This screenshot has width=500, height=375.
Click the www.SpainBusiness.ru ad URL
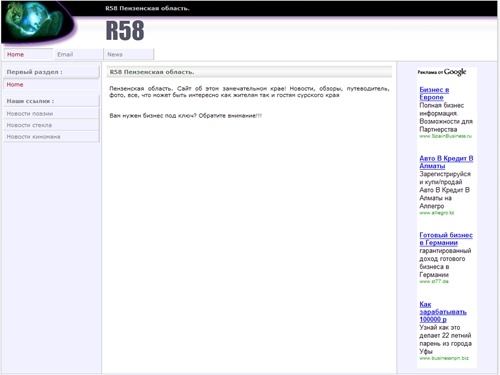446,136
